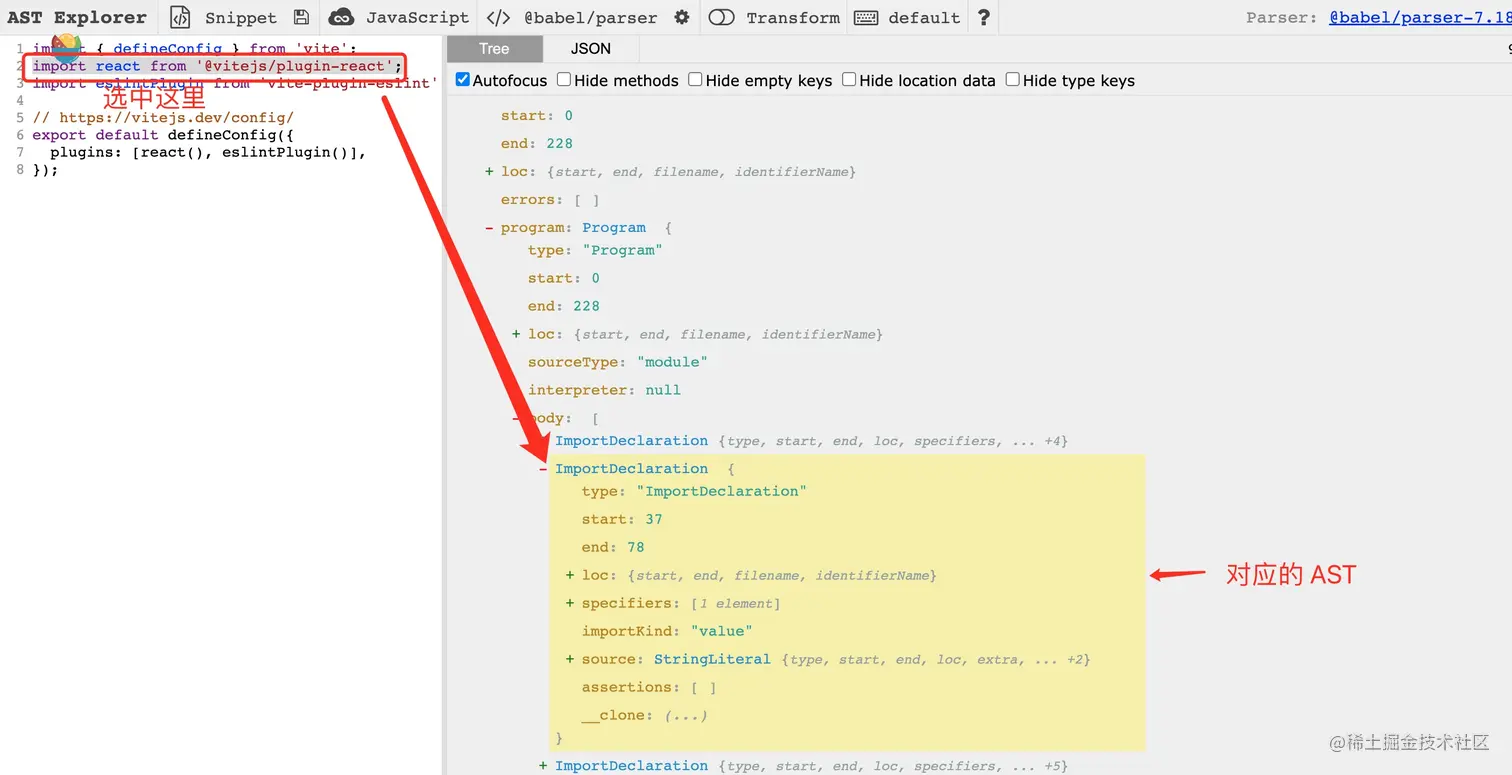Click the first ImportDeclaration with +4
This screenshot has width=1512, height=775.
(x=631, y=440)
